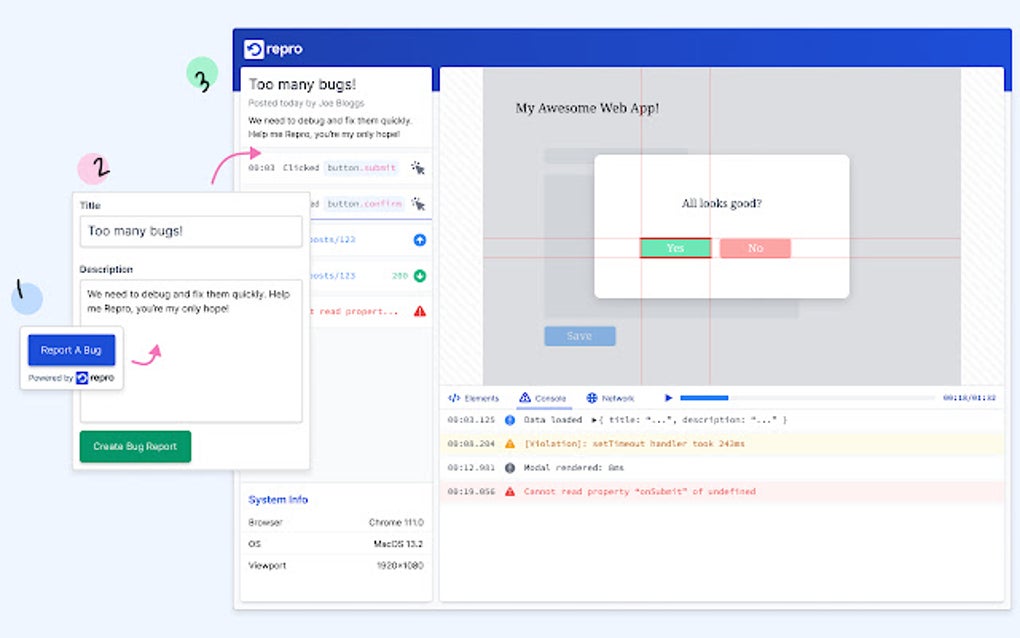Image resolution: width=1020 pixels, height=638 pixels.
Task: Select the cursor icon beside button.confirm event
Action: (419, 204)
